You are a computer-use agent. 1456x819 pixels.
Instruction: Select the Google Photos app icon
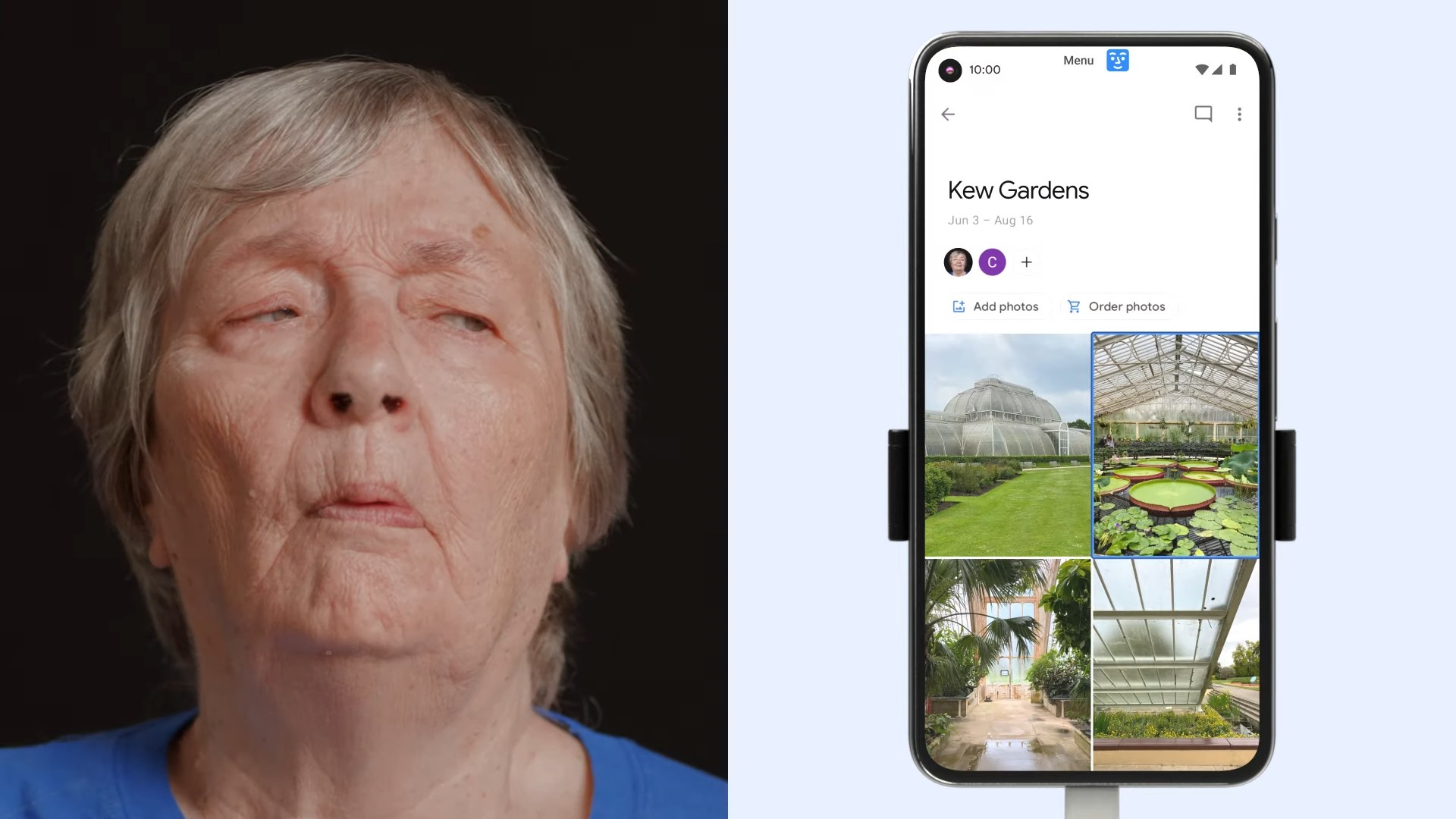click(x=949, y=69)
